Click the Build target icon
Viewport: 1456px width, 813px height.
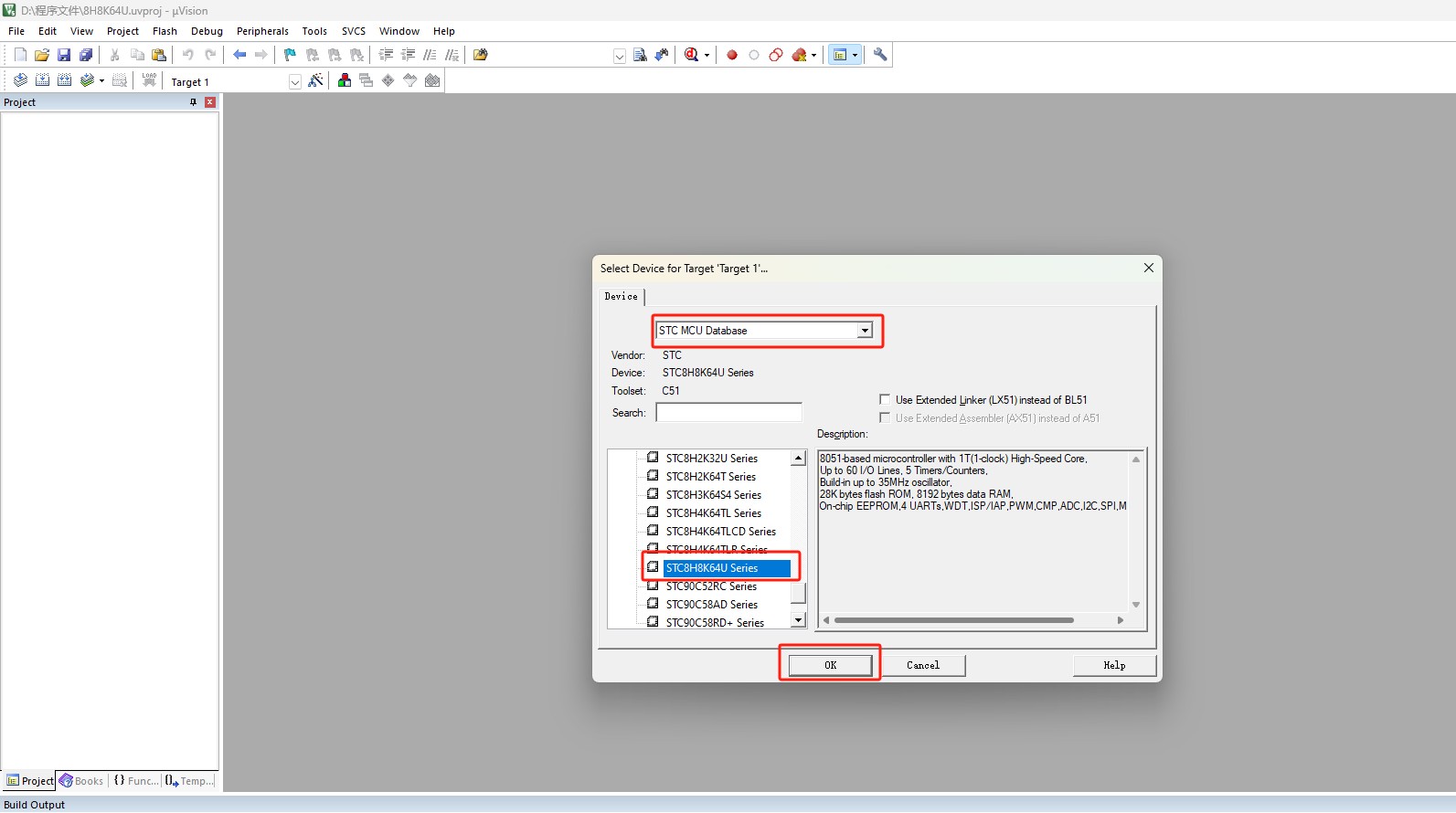coord(42,80)
